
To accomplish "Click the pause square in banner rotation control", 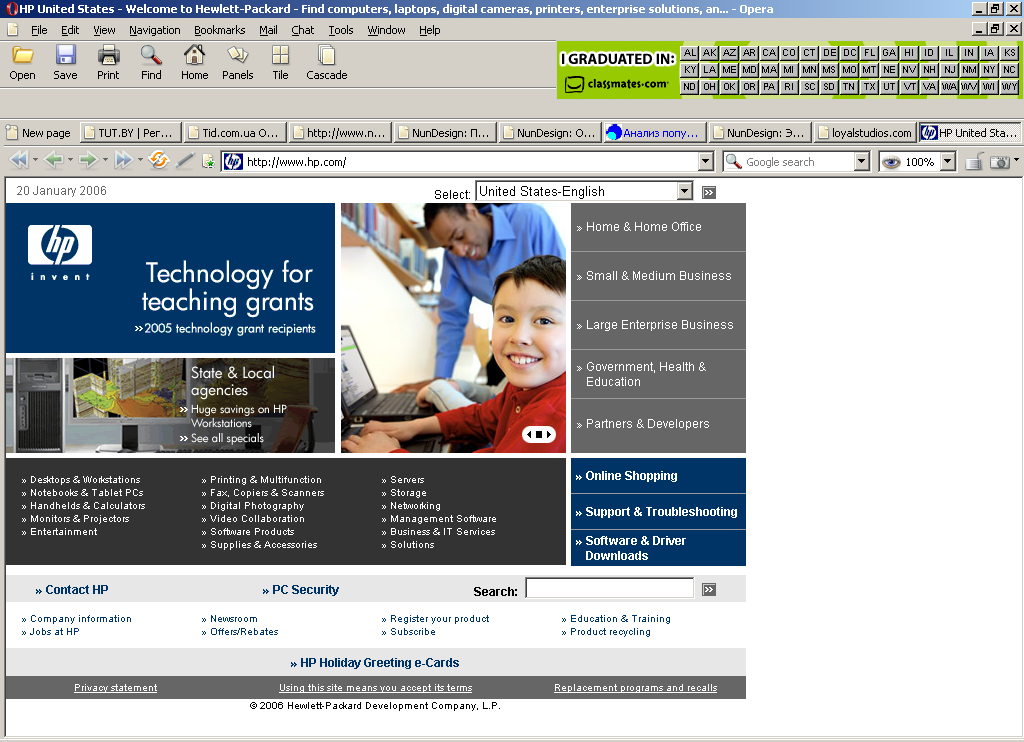I will click(x=539, y=434).
